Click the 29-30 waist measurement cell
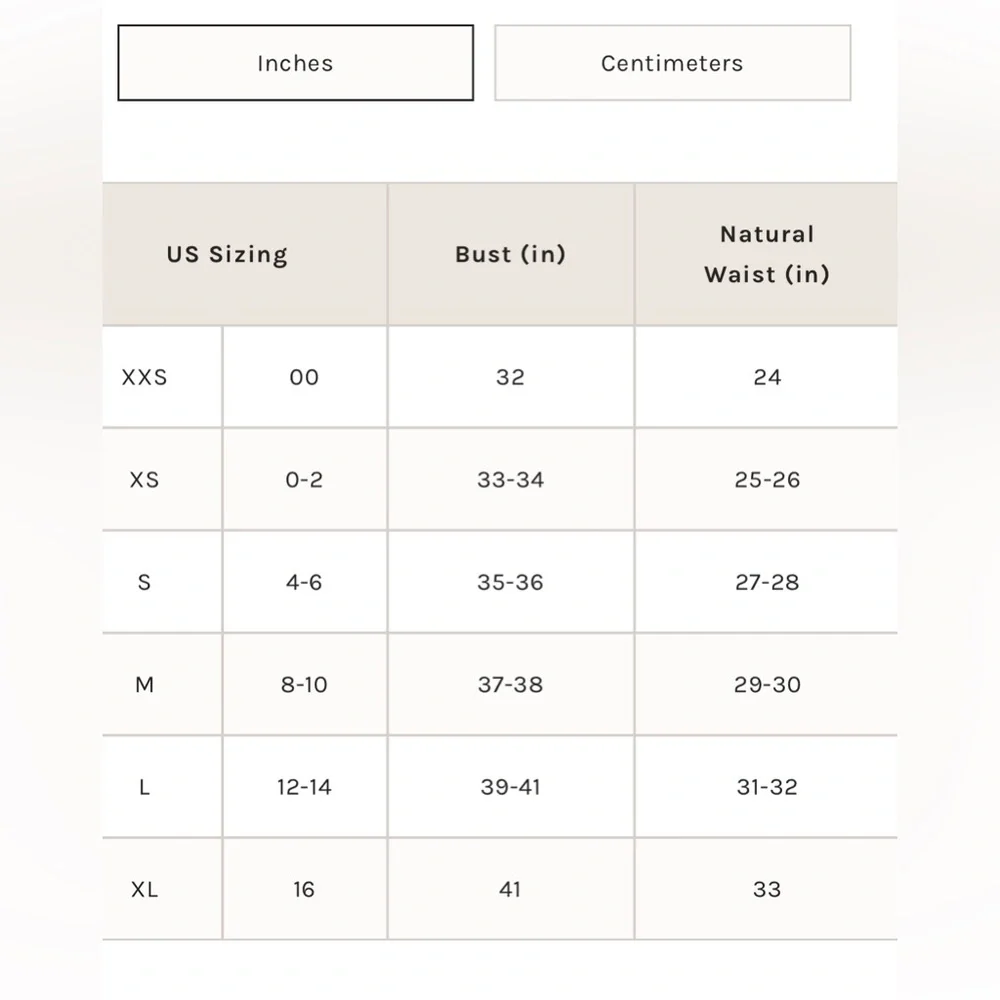 (767, 685)
